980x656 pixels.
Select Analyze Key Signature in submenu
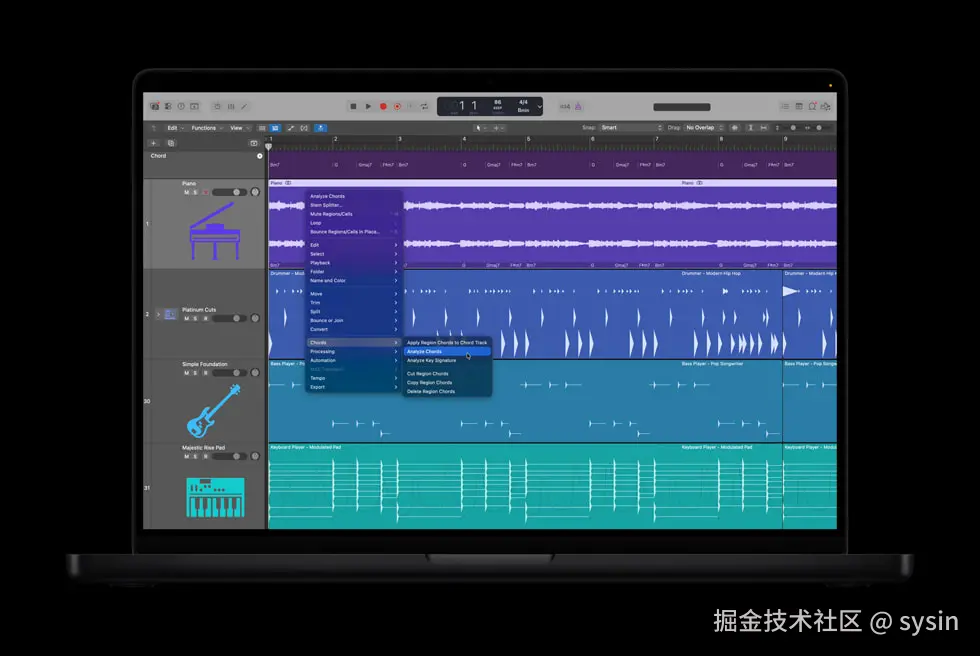(431, 360)
